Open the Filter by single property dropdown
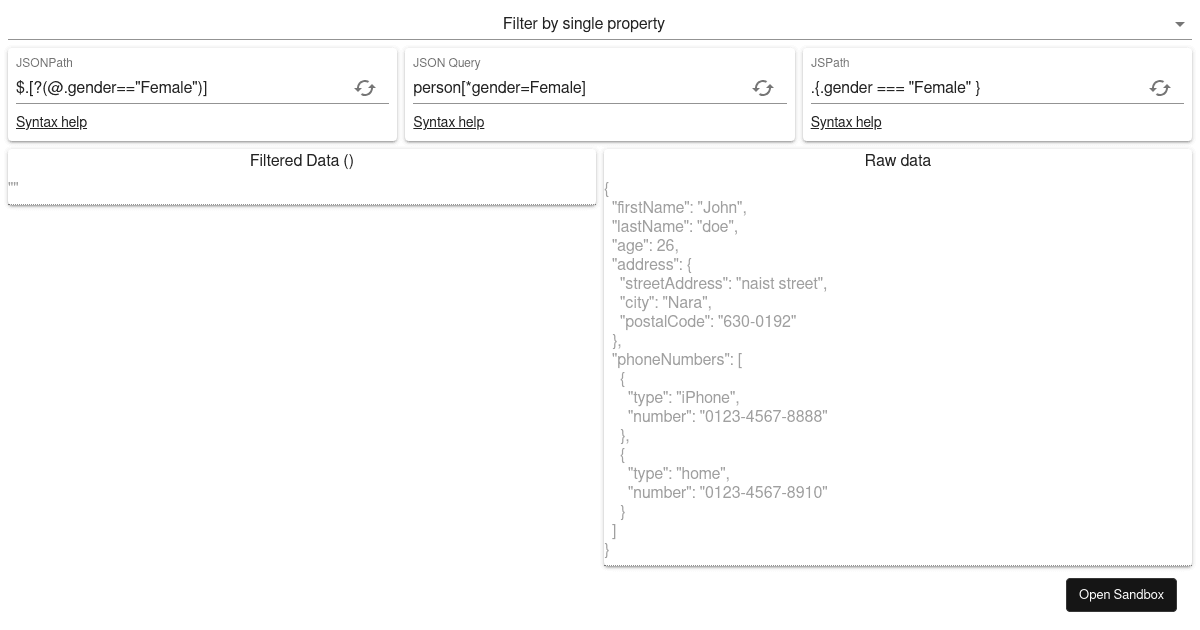 pos(584,23)
